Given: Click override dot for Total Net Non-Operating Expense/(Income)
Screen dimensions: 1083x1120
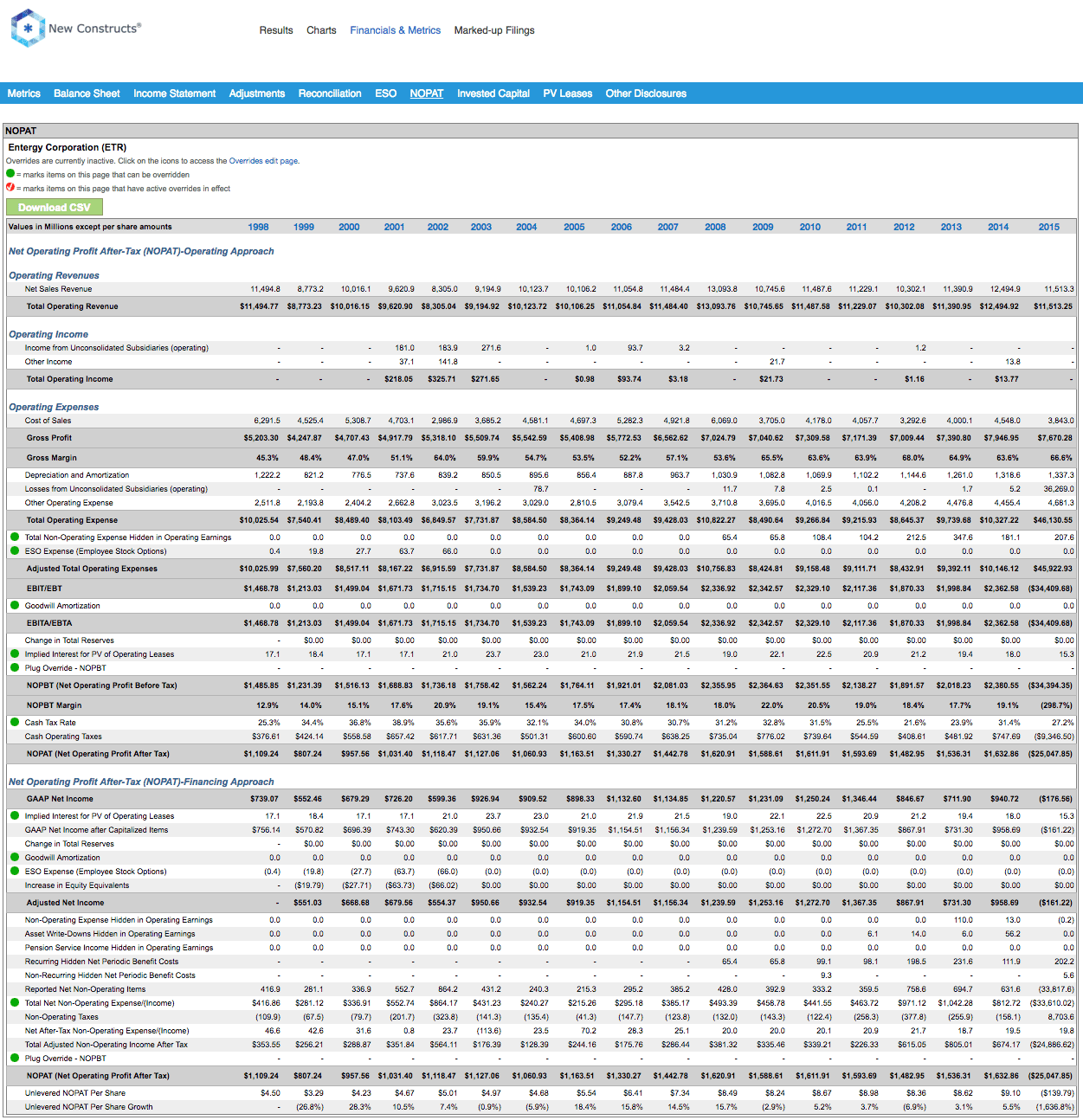Looking at the screenshot, I should click(15, 1002).
